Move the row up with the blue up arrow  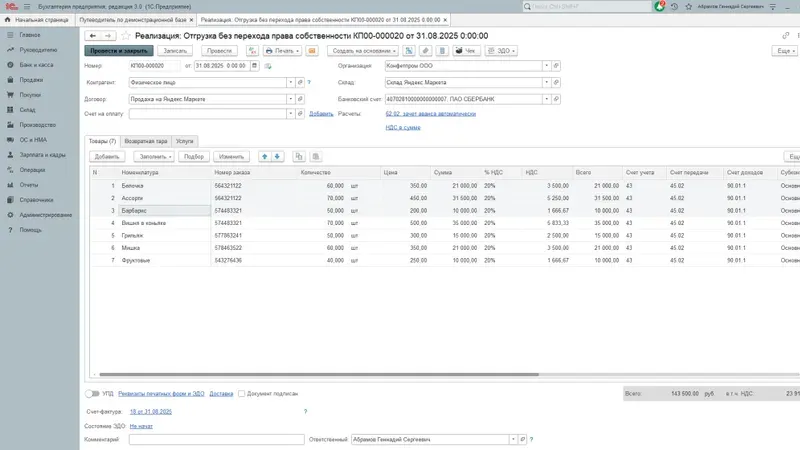264,157
